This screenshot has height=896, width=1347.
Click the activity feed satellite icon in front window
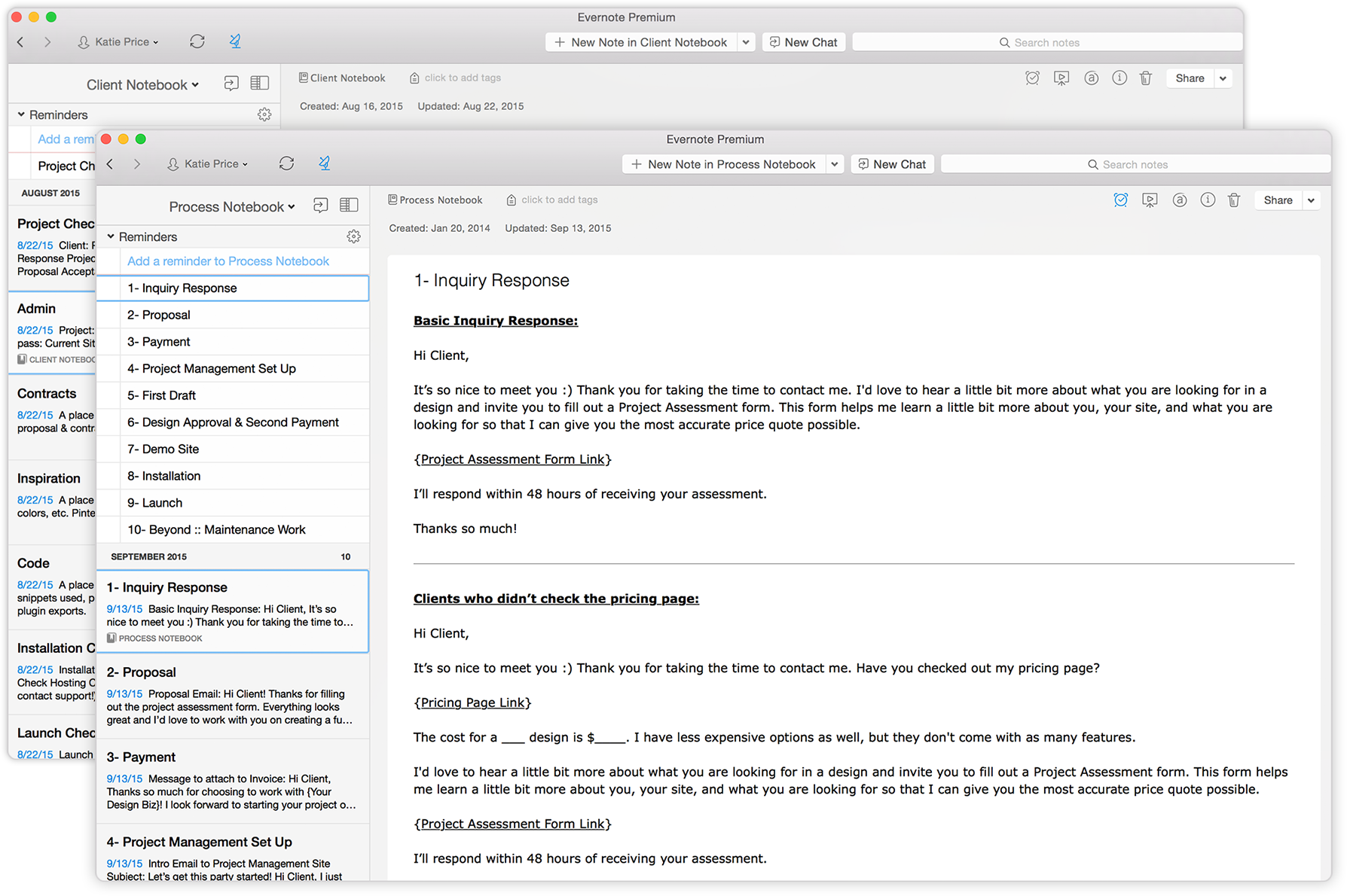click(x=325, y=163)
